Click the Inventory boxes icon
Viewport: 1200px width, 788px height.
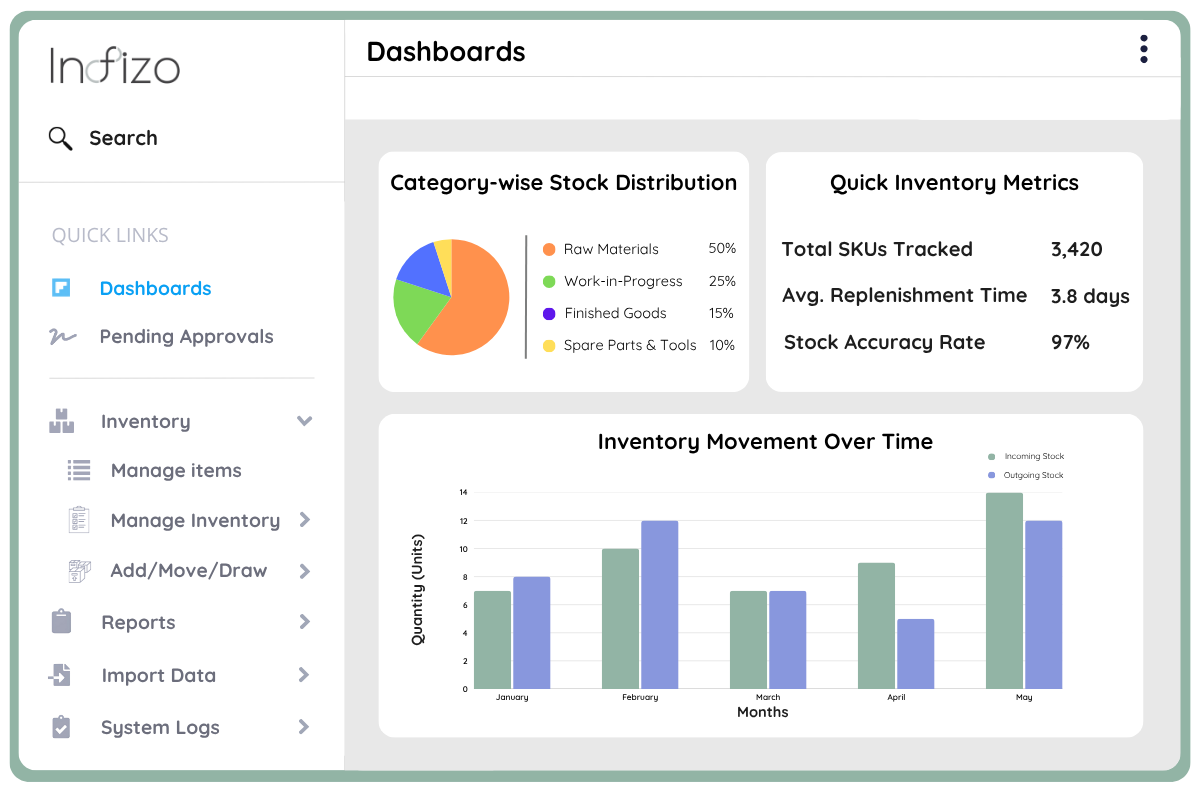pos(62,421)
